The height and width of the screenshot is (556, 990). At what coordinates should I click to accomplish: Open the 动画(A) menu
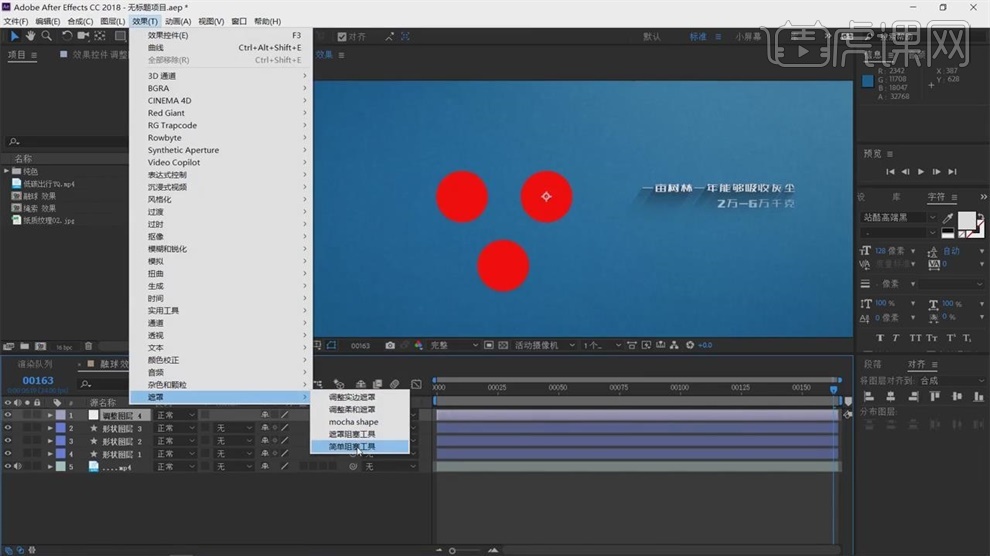pyautogui.click(x=178, y=21)
